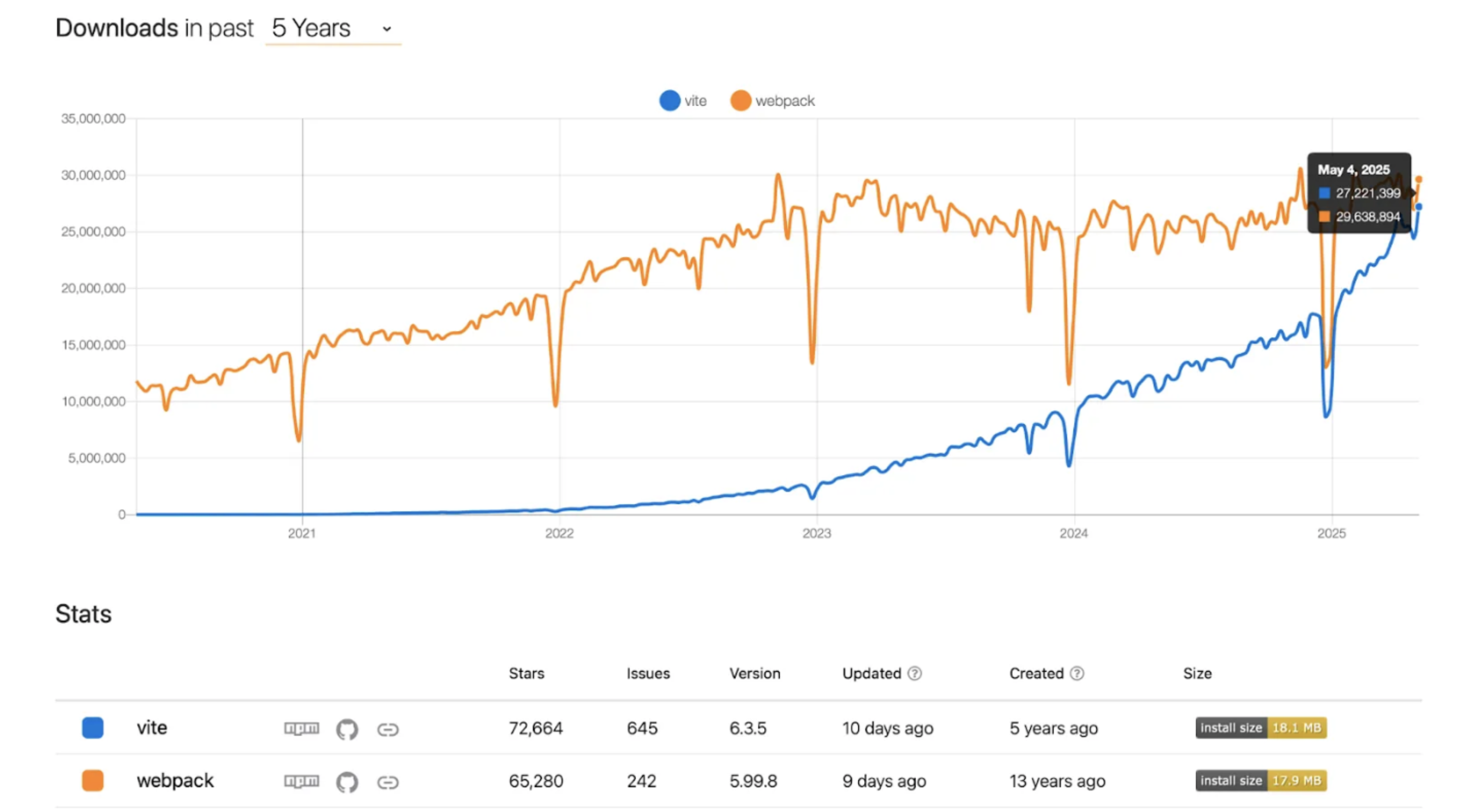The width and height of the screenshot is (1465, 812).
Task: Click the Stars column header
Action: click(526, 674)
